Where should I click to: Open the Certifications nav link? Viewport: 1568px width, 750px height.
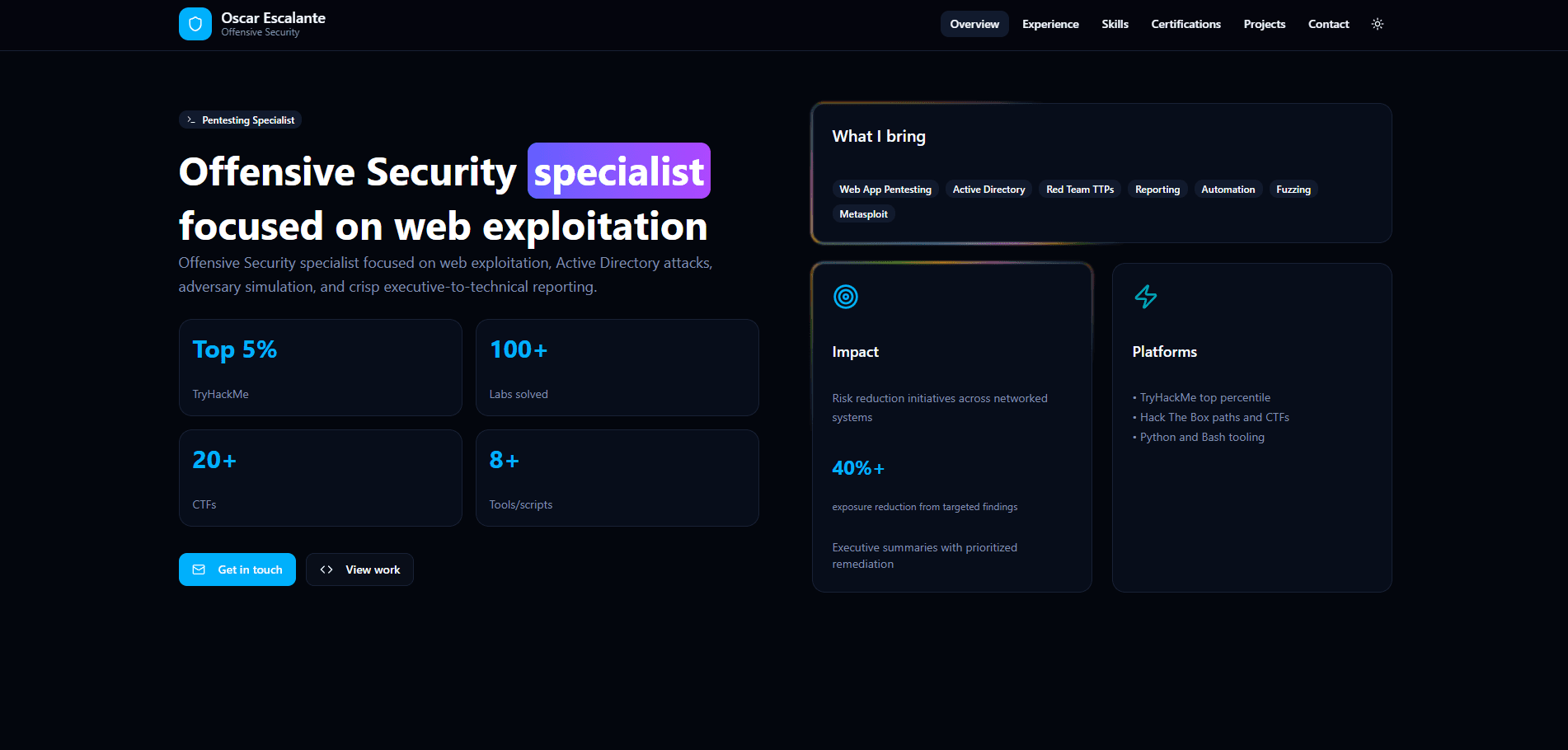tap(1185, 24)
